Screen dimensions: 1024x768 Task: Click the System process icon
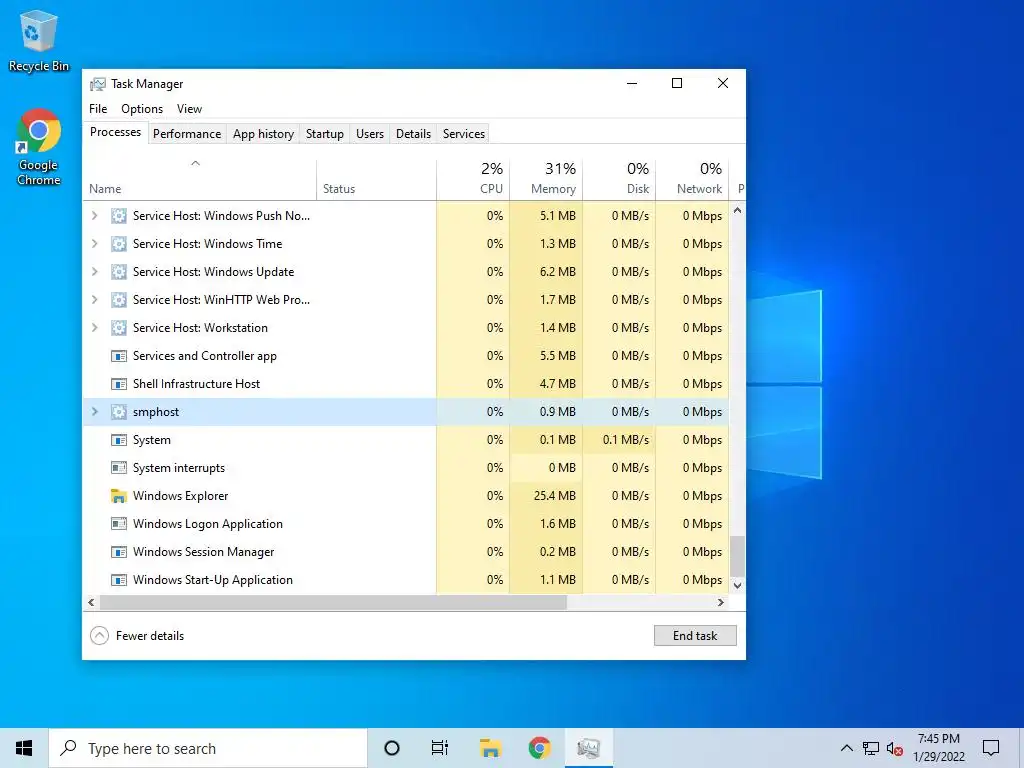point(119,440)
